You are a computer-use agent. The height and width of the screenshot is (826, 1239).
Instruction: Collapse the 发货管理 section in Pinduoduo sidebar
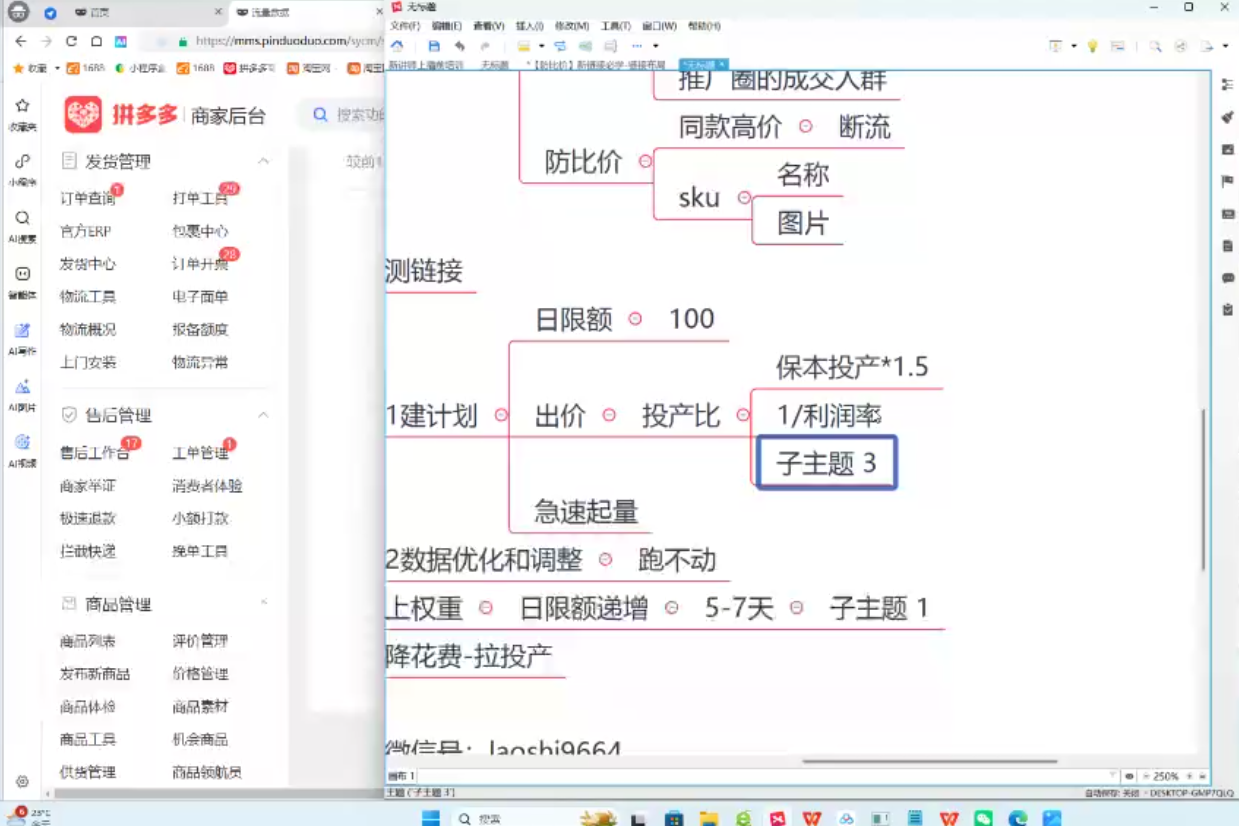[x=264, y=160]
